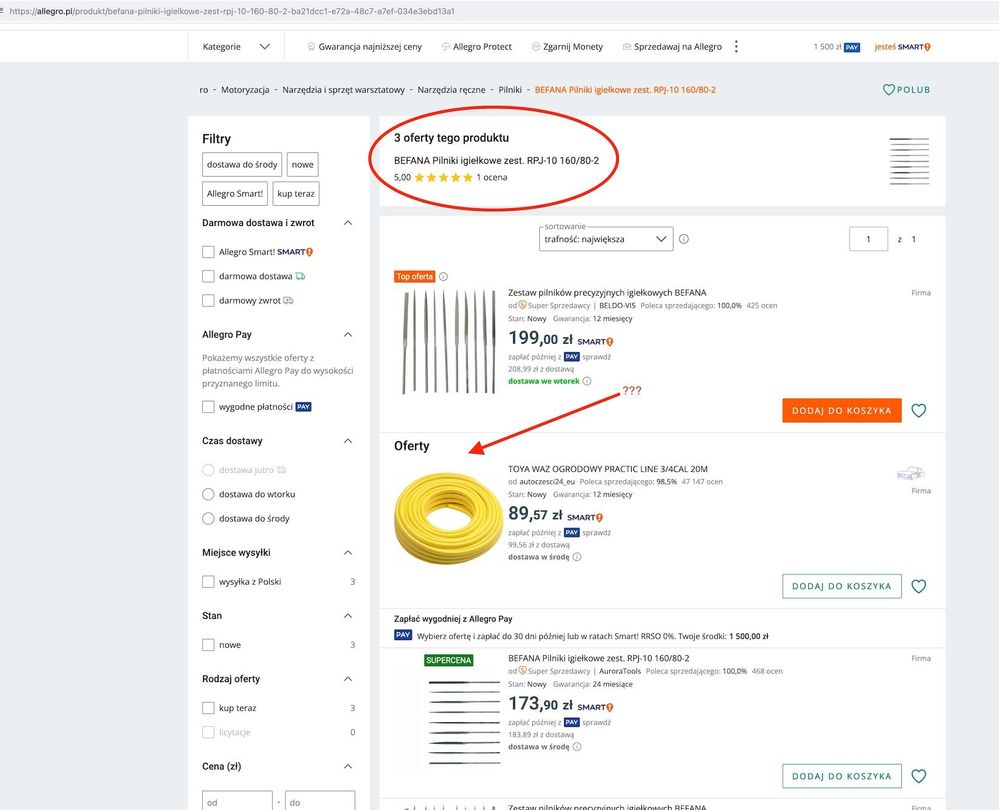999x810 pixels.
Task: Add the 199,00 zł BEFANA set to cart
Action: [x=842, y=410]
